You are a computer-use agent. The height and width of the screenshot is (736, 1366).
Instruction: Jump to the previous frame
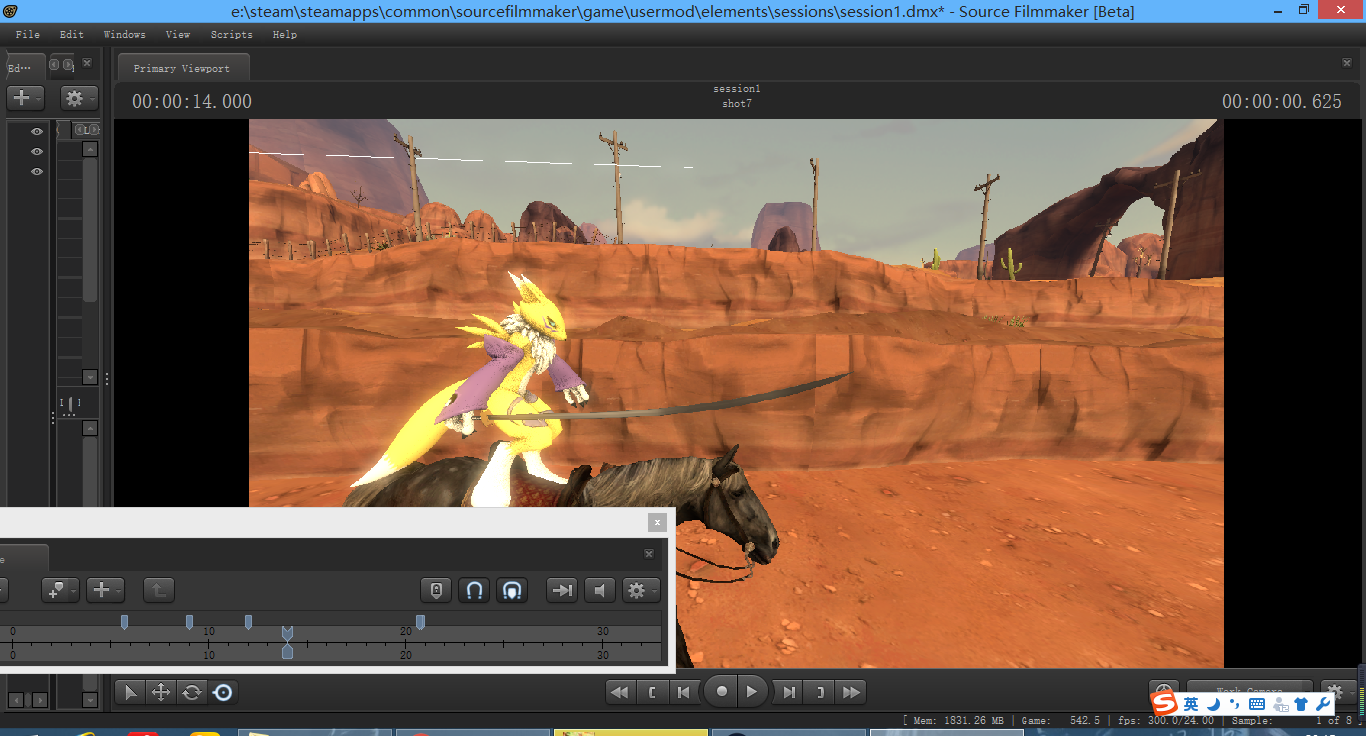pyautogui.click(x=684, y=692)
